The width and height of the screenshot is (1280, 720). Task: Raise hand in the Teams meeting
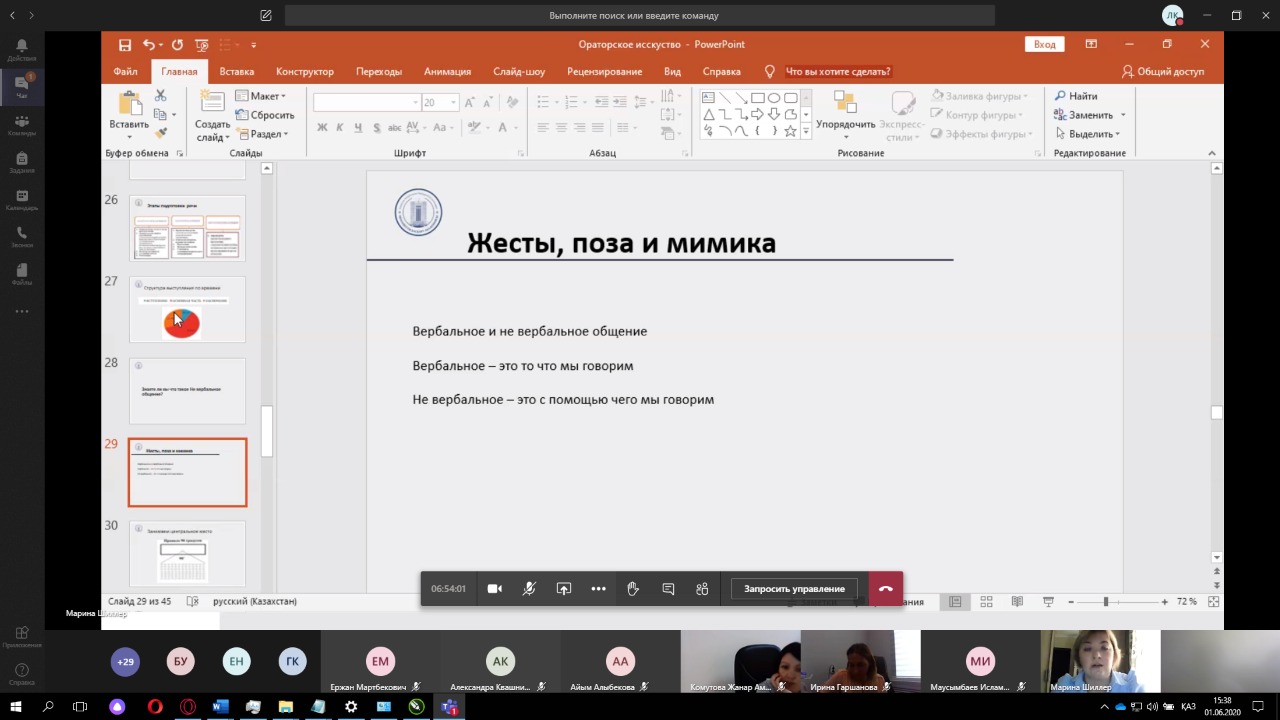coord(633,589)
